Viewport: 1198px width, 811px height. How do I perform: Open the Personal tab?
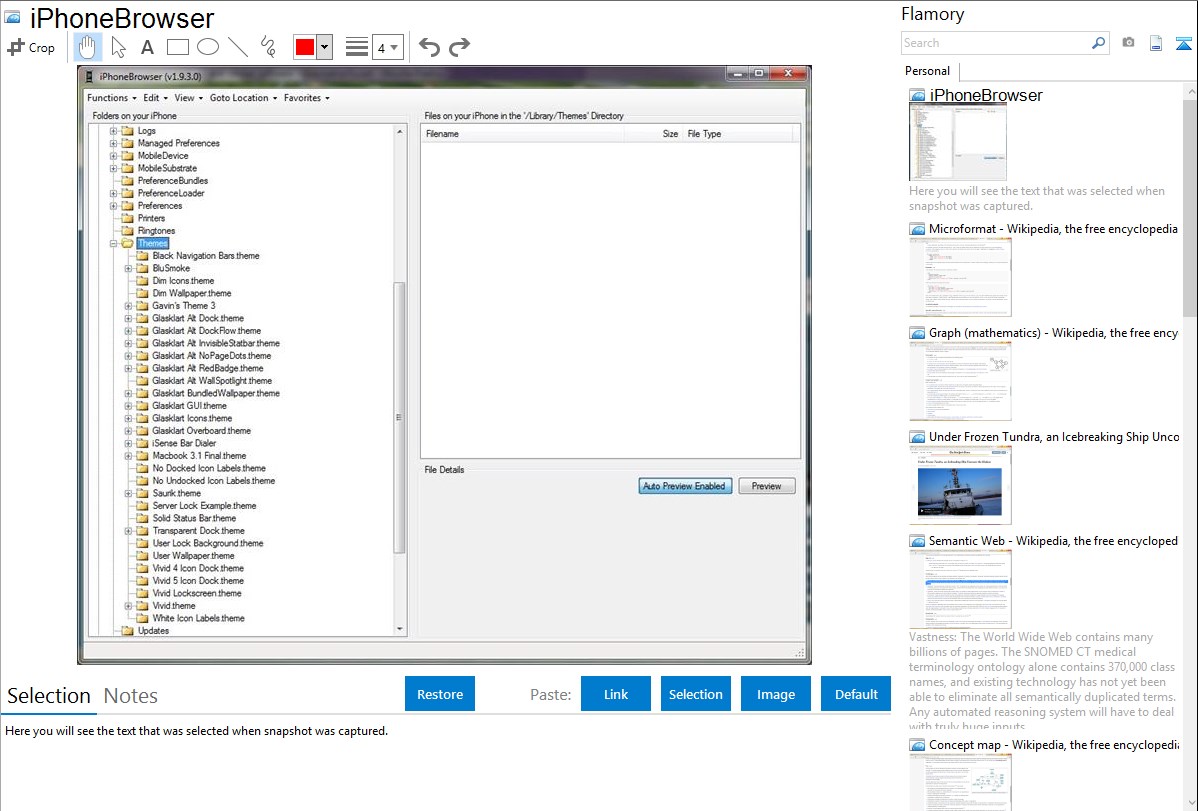(927, 70)
